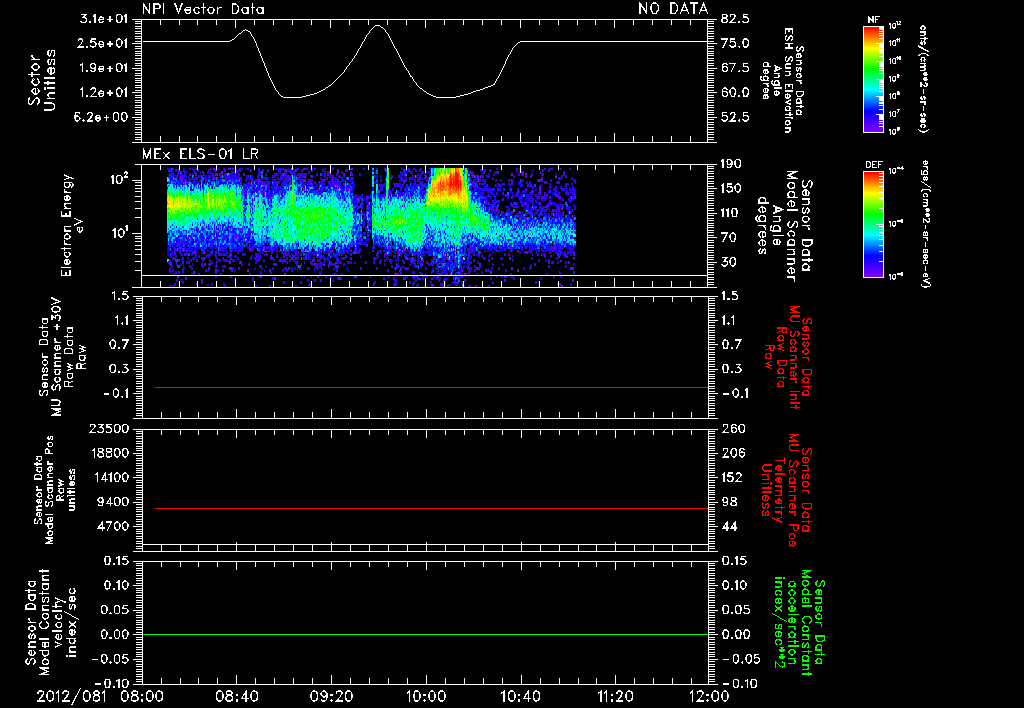
Task: Click the "2012/081 08:00" start time label
Action: pyautogui.click(x=100, y=697)
